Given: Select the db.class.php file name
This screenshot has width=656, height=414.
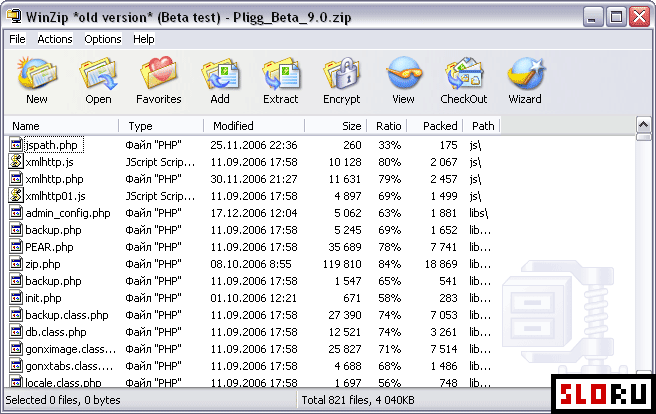Looking at the screenshot, I should click(56, 332).
